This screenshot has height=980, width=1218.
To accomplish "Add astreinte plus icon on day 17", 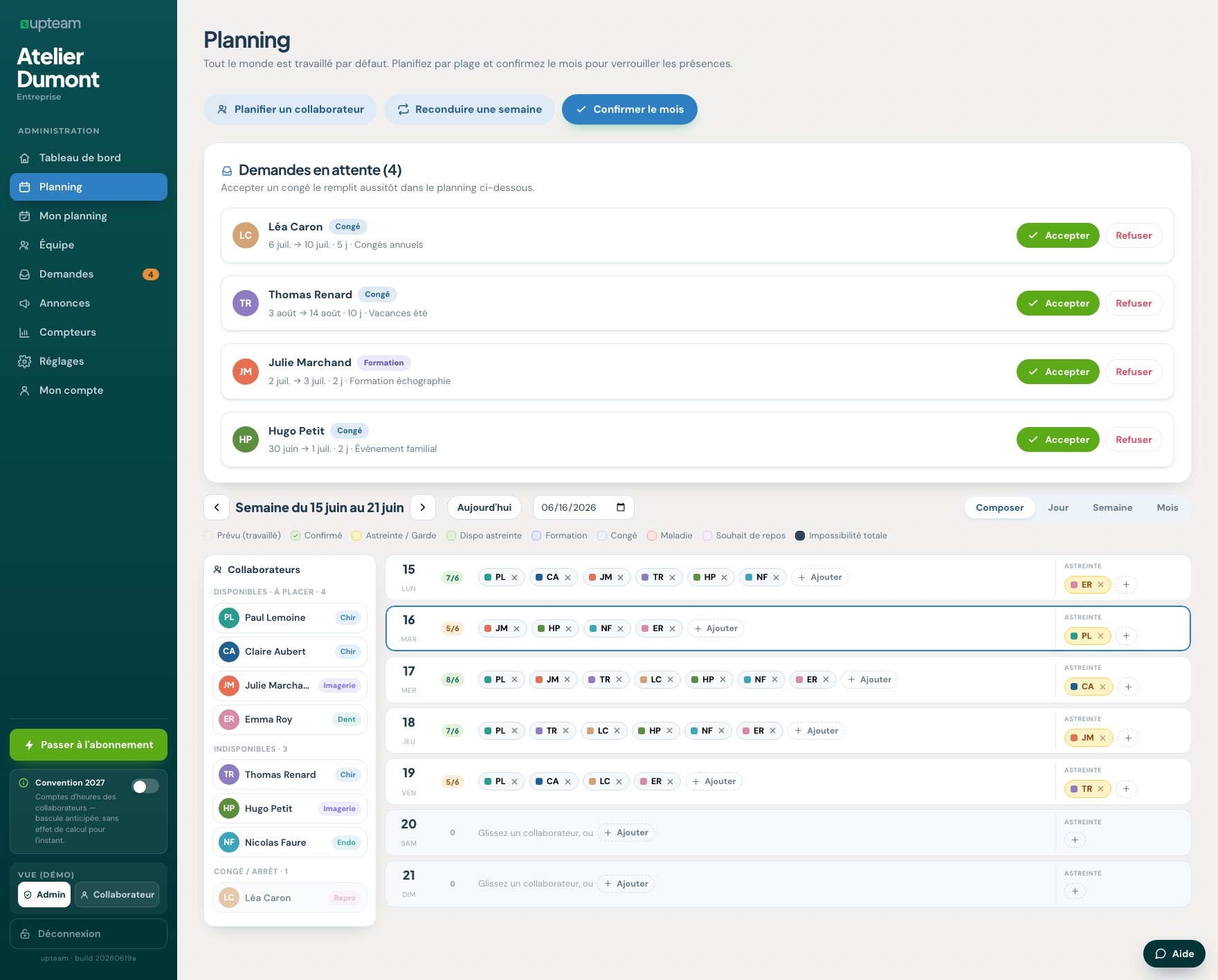I will [1128, 687].
